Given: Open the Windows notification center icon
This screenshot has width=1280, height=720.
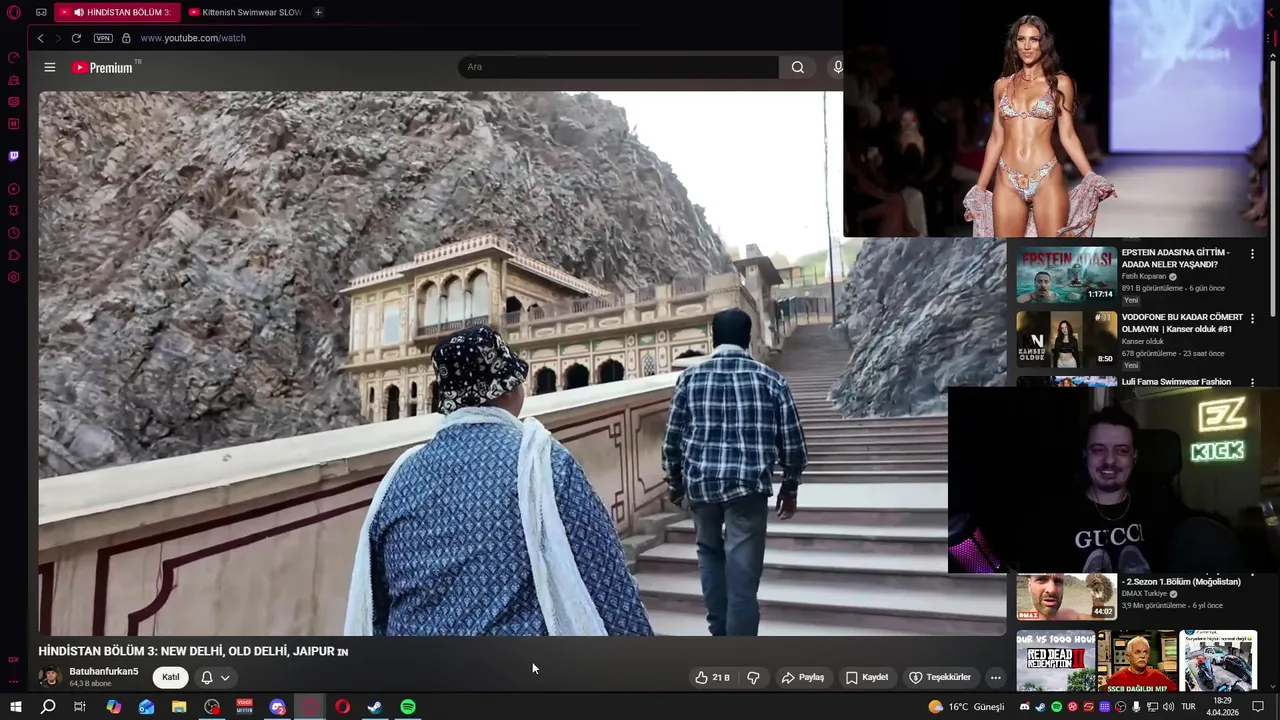Looking at the screenshot, I should pos(1259,707).
